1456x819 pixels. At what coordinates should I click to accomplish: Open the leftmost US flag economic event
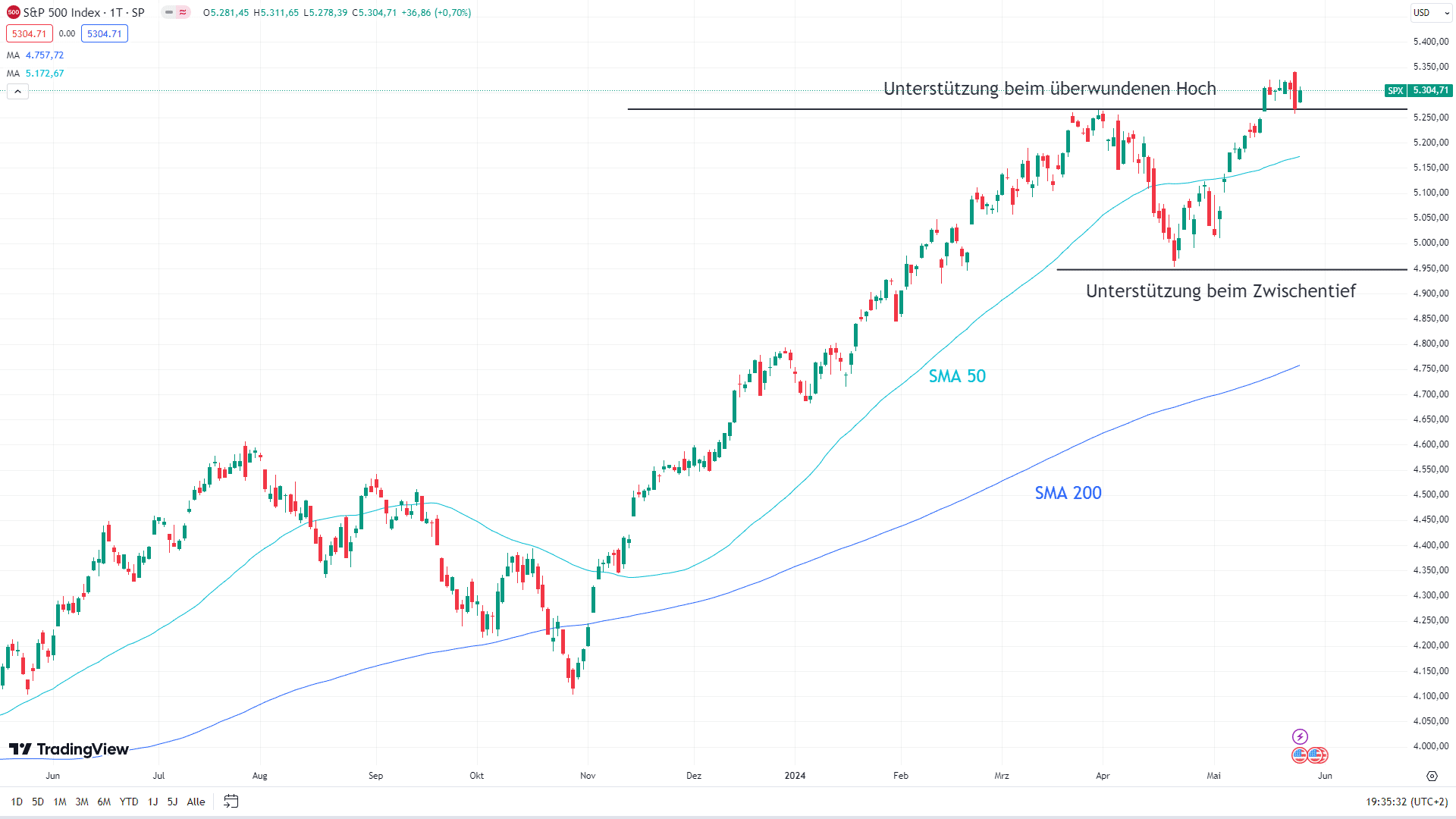(1299, 755)
